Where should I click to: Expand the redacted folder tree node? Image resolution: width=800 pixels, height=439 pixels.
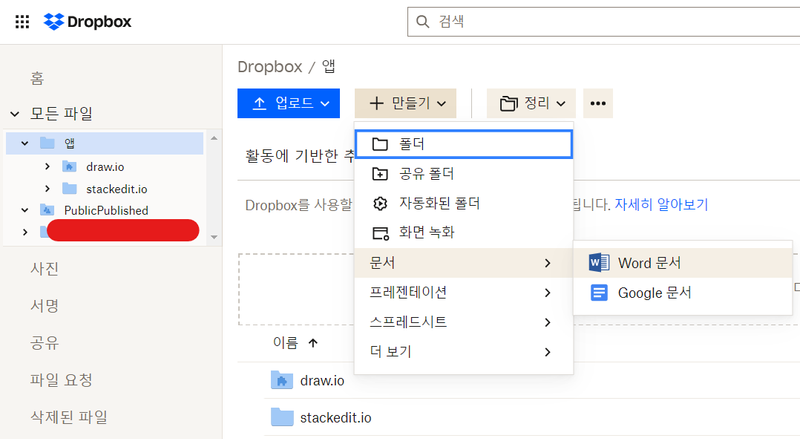(x=24, y=232)
